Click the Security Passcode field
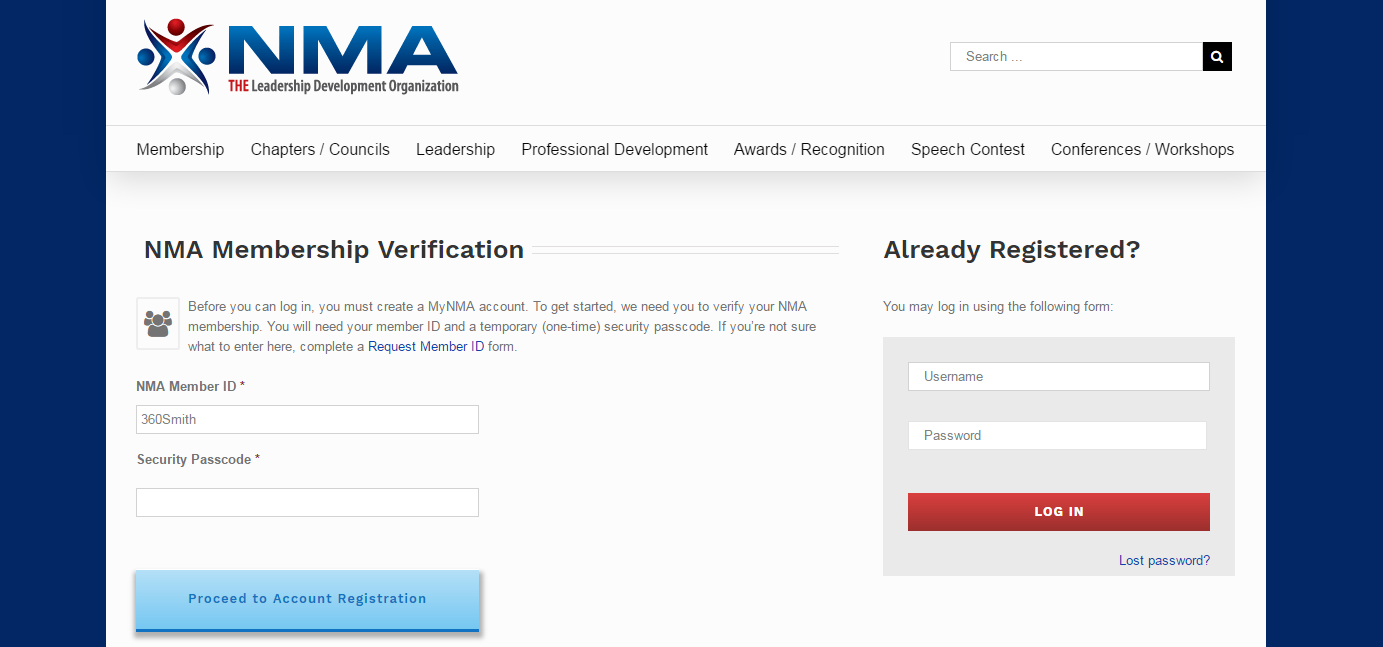 (307, 502)
